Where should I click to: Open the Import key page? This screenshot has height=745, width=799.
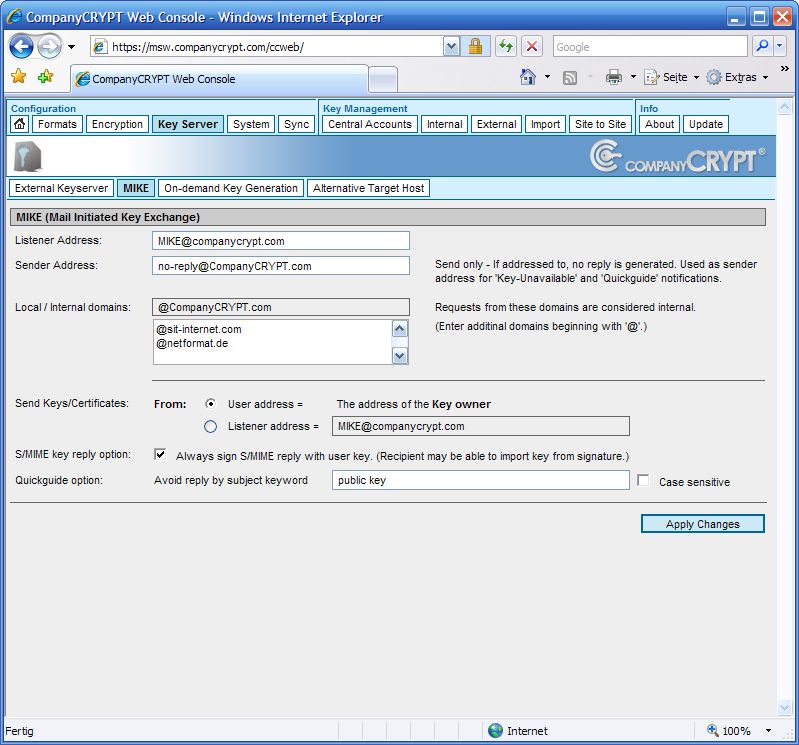(x=545, y=124)
